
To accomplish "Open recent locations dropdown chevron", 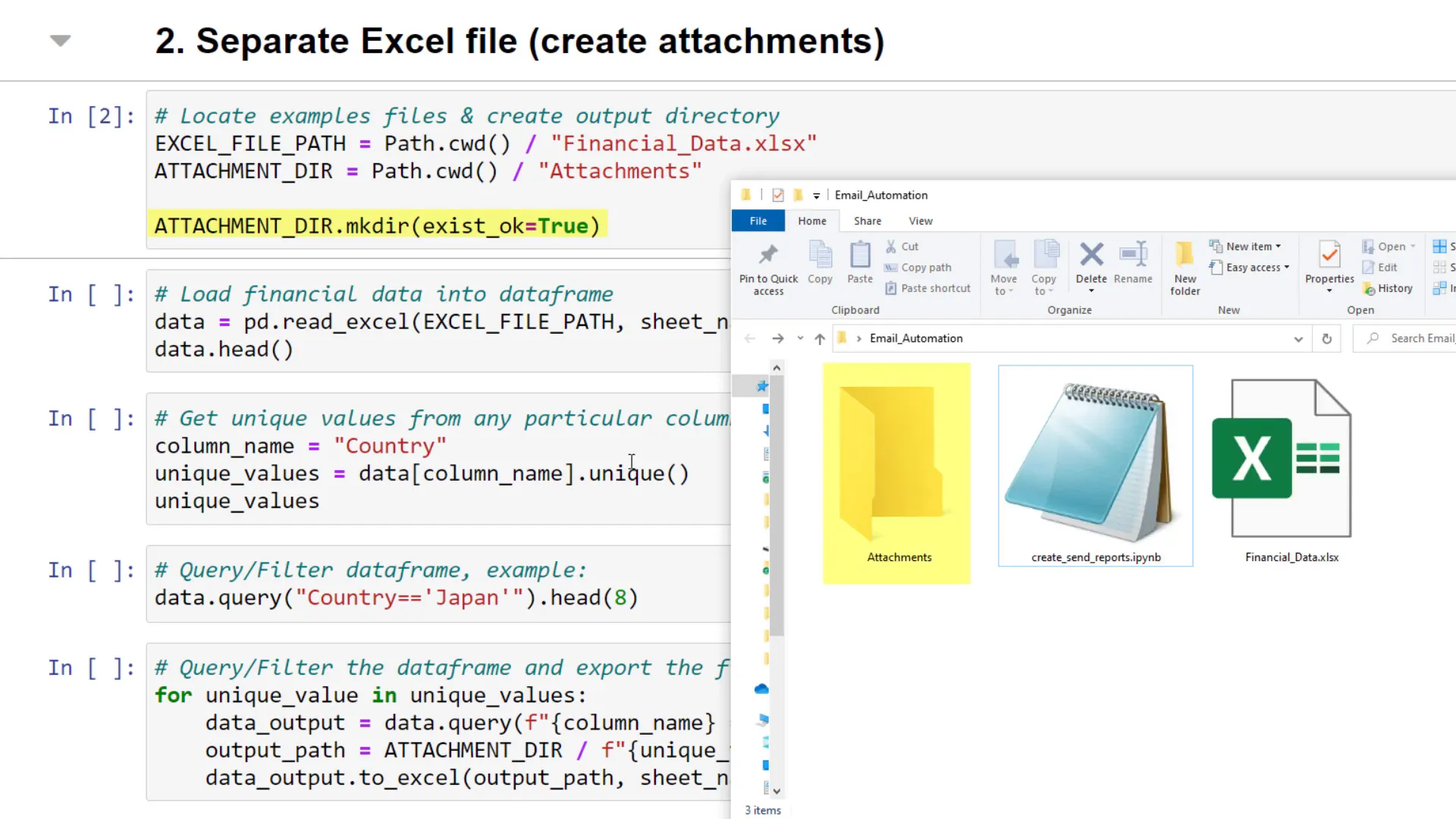I will point(800,338).
